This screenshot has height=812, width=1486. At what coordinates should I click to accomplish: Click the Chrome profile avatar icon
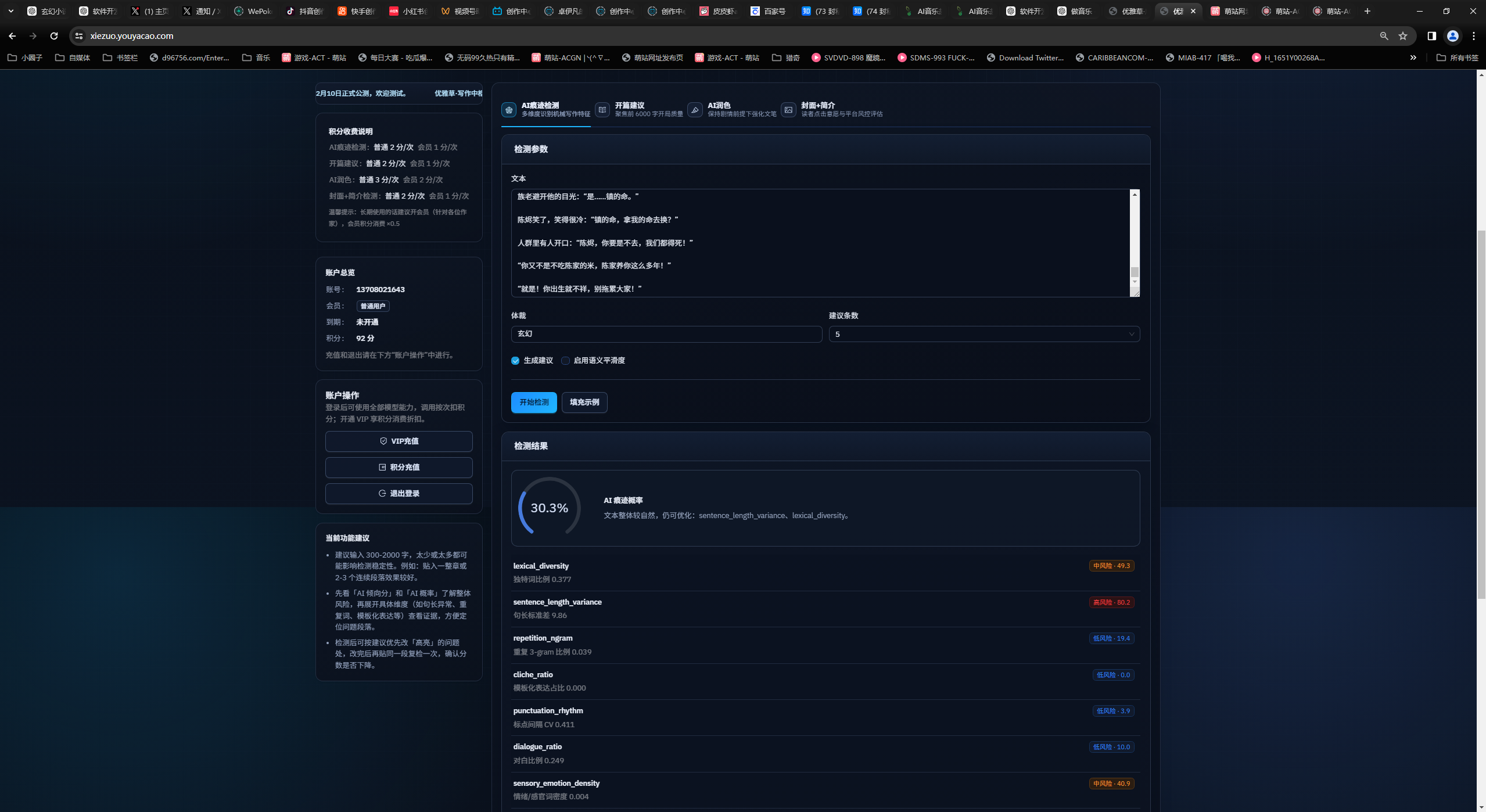(x=1452, y=36)
